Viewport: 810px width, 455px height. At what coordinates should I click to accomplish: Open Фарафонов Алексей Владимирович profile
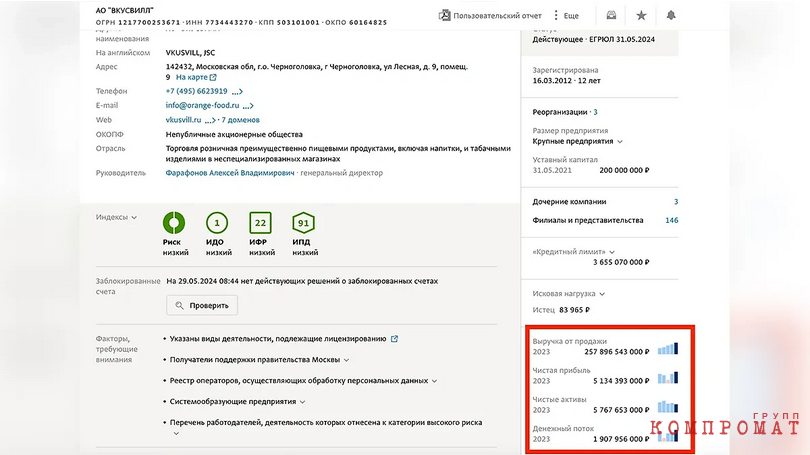point(230,173)
